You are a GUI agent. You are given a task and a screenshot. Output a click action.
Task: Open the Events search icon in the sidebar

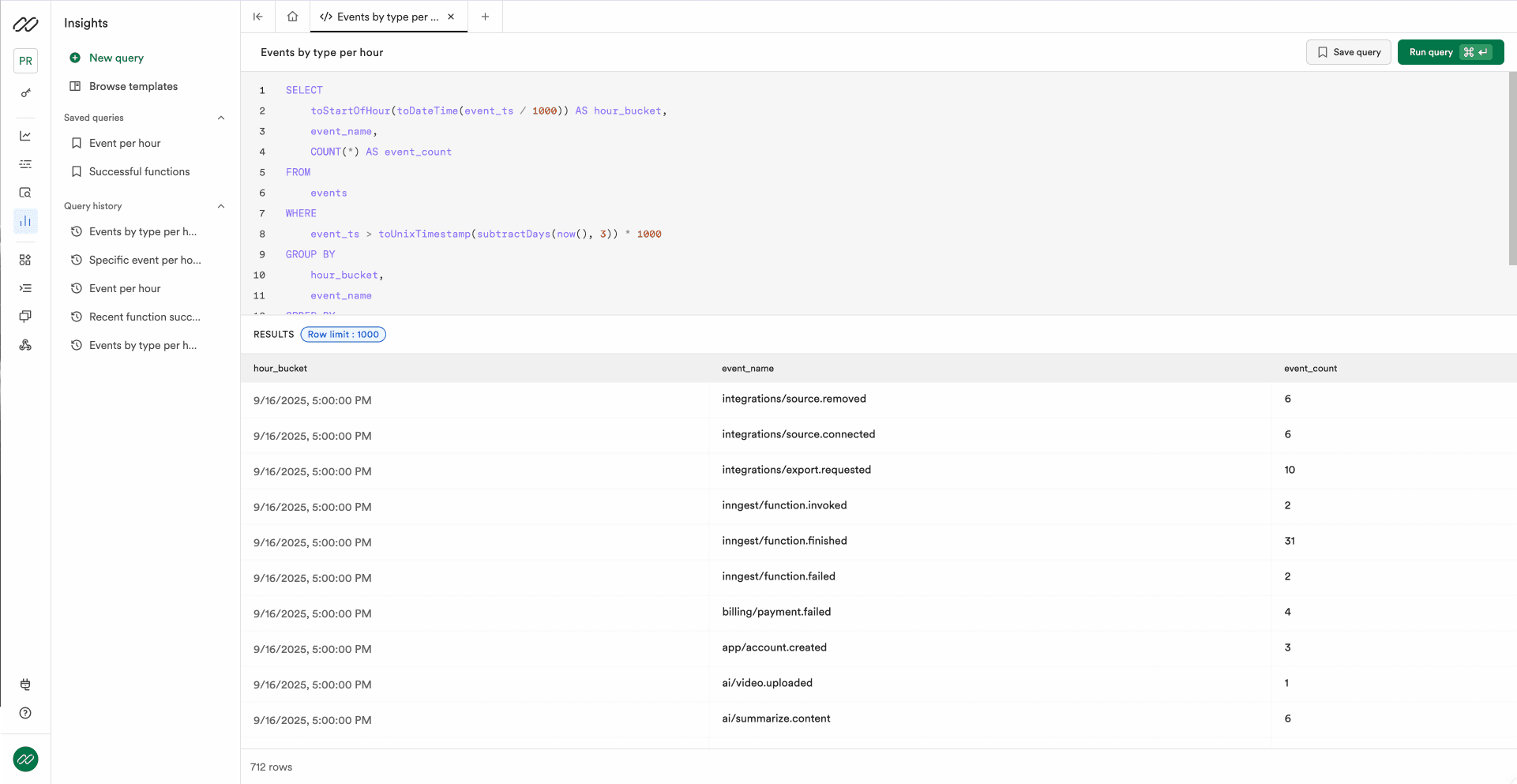pyautogui.click(x=25, y=193)
